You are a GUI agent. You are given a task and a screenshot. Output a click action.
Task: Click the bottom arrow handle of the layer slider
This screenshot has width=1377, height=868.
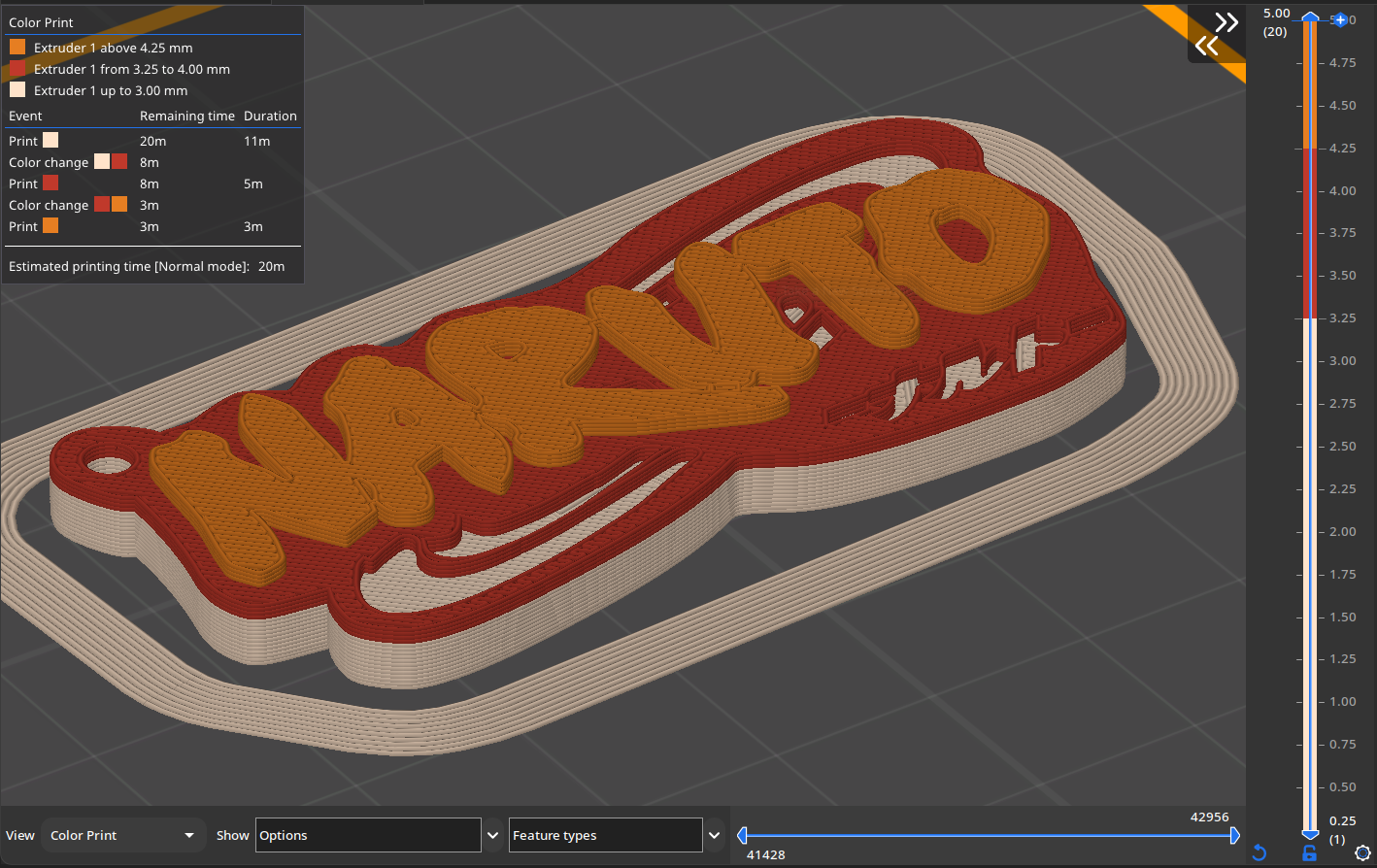[1309, 836]
